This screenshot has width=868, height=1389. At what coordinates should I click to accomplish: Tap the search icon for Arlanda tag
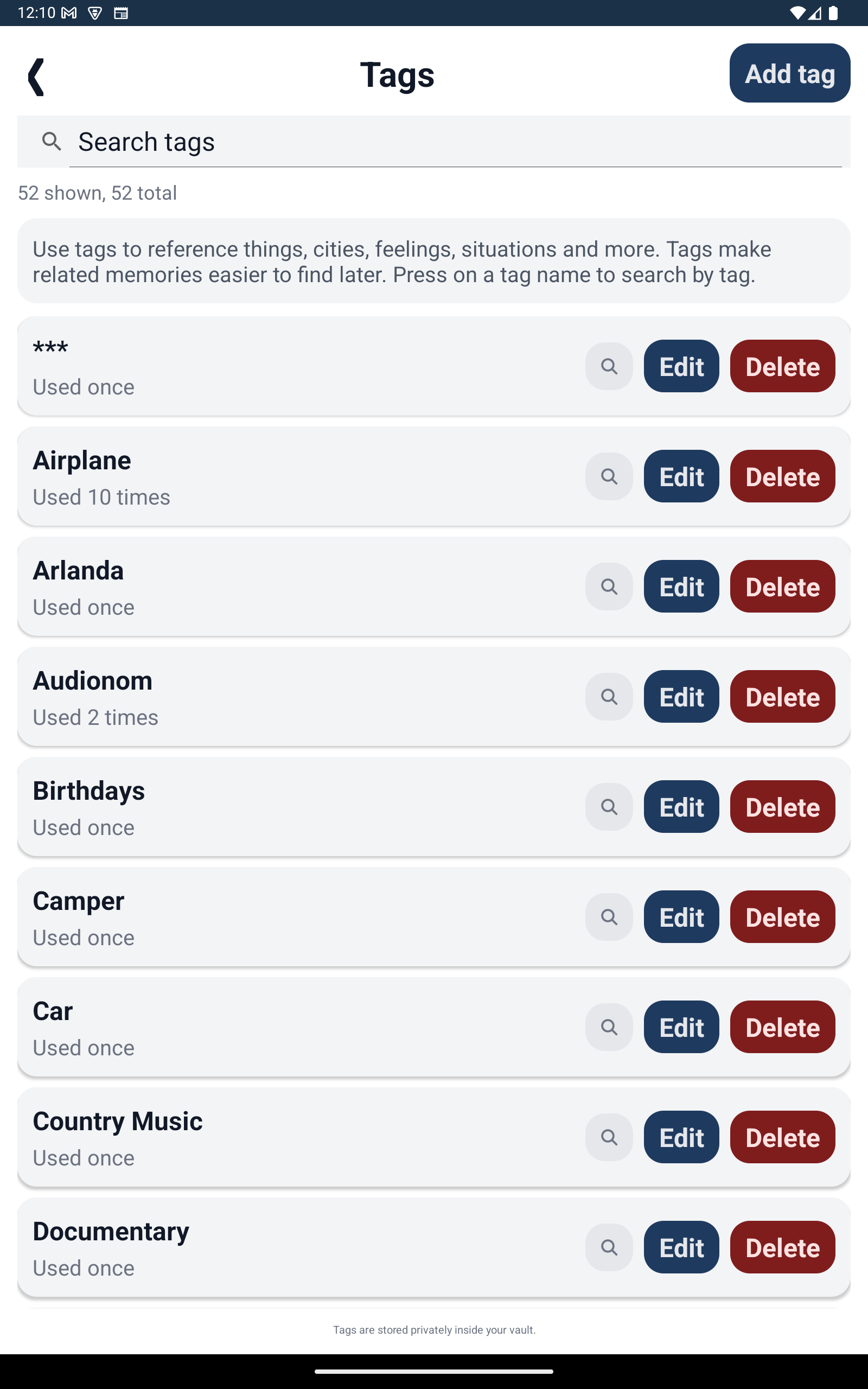point(609,587)
